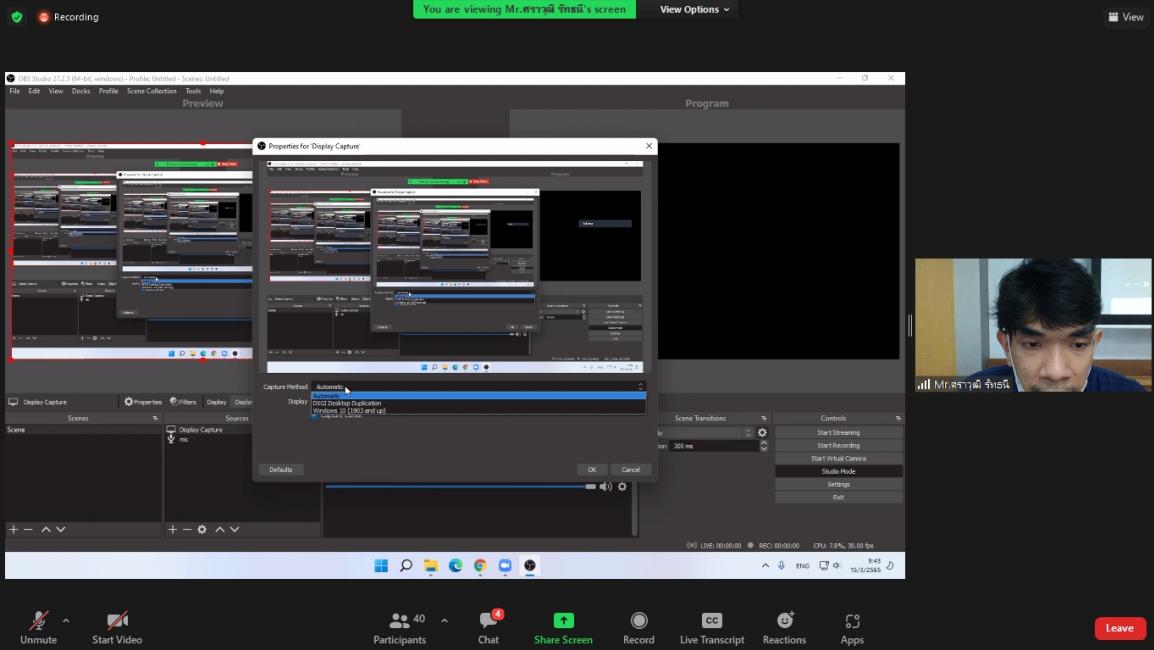The width and height of the screenshot is (1154, 650).
Task: Reset properties with the Defaults button
Action: point(280,470)
